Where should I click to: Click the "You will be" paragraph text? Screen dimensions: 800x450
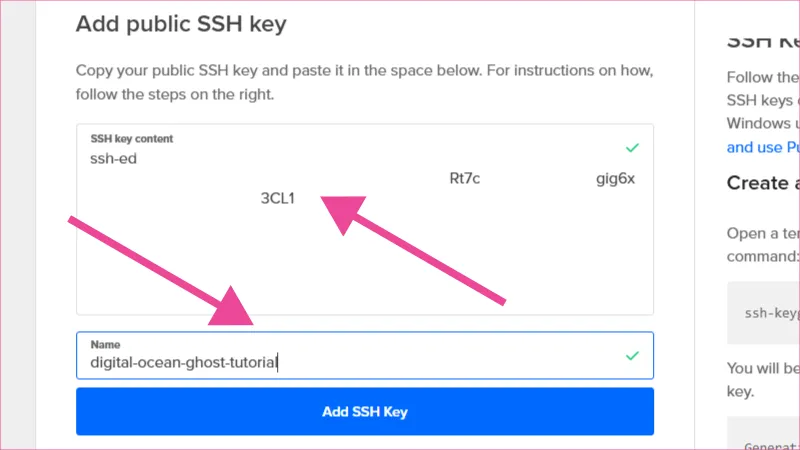coord(763,367)
